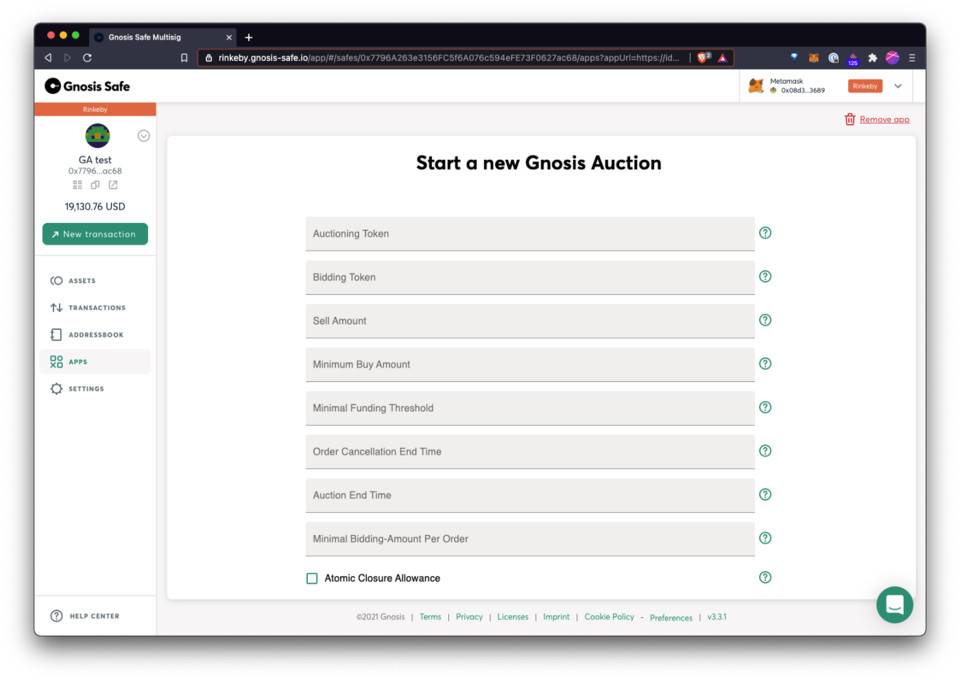Open the chat support bubble
This screenshot has height=681, width=960.
[x=894, y=604]
